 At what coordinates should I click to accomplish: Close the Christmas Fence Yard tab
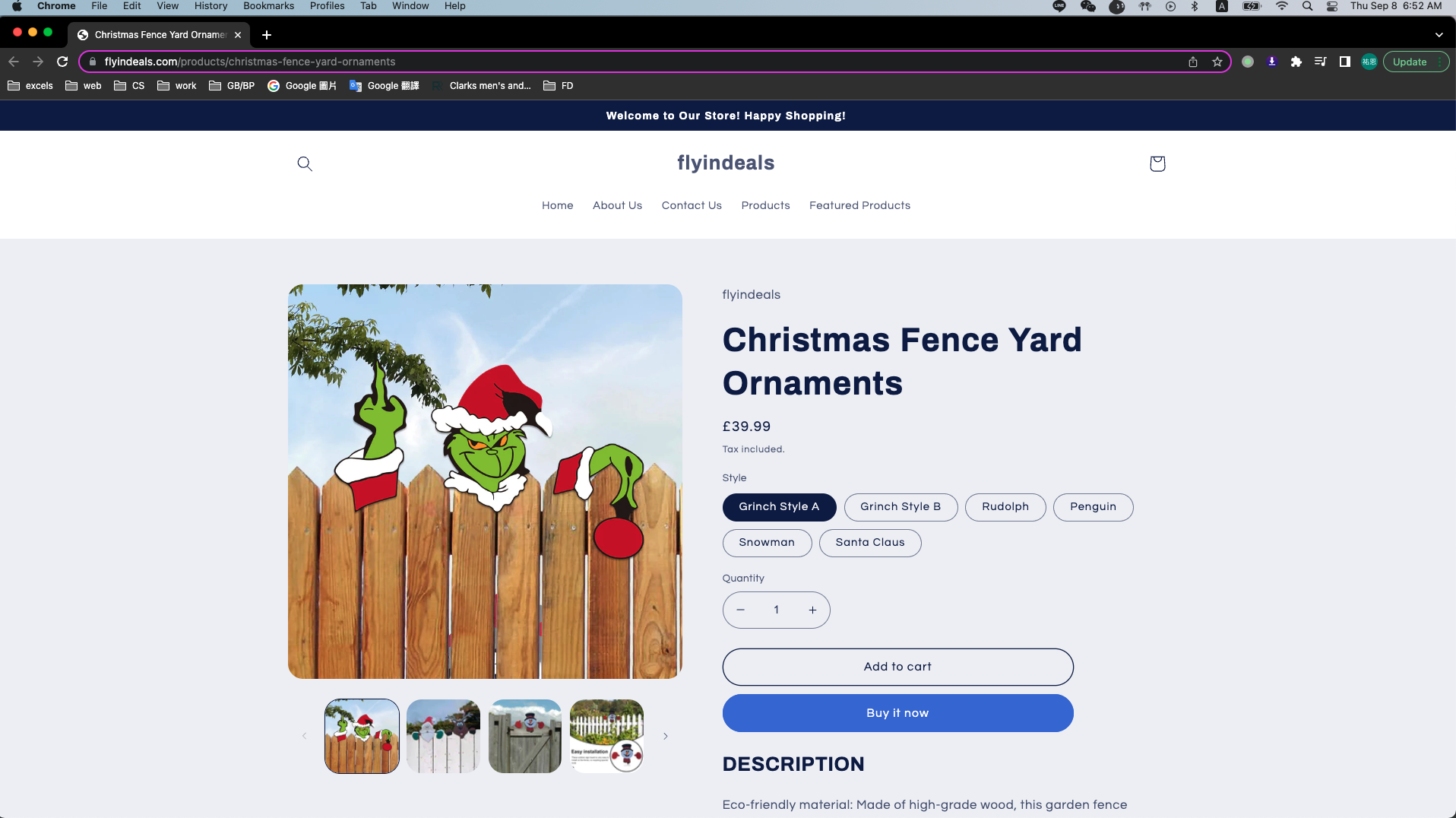(x=238, y=35)
